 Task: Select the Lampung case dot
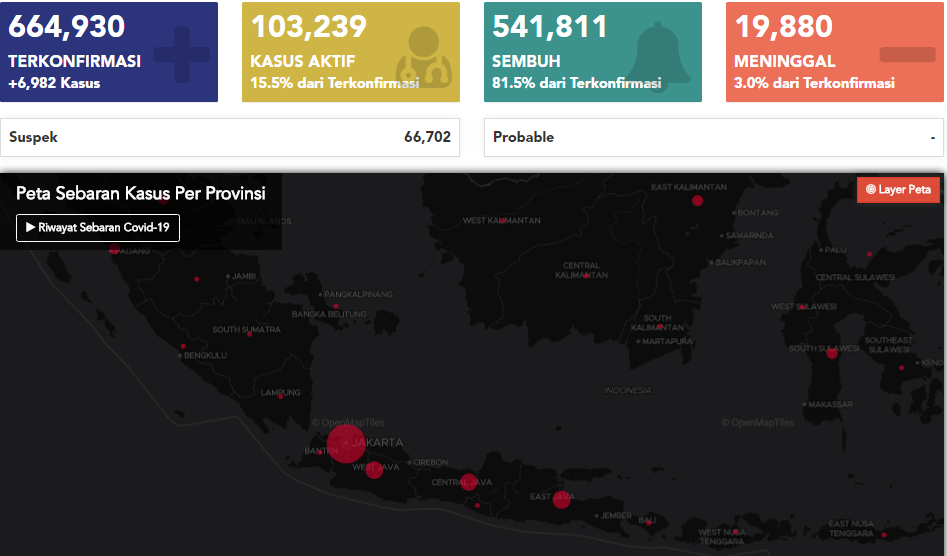(x=280, y=397)
